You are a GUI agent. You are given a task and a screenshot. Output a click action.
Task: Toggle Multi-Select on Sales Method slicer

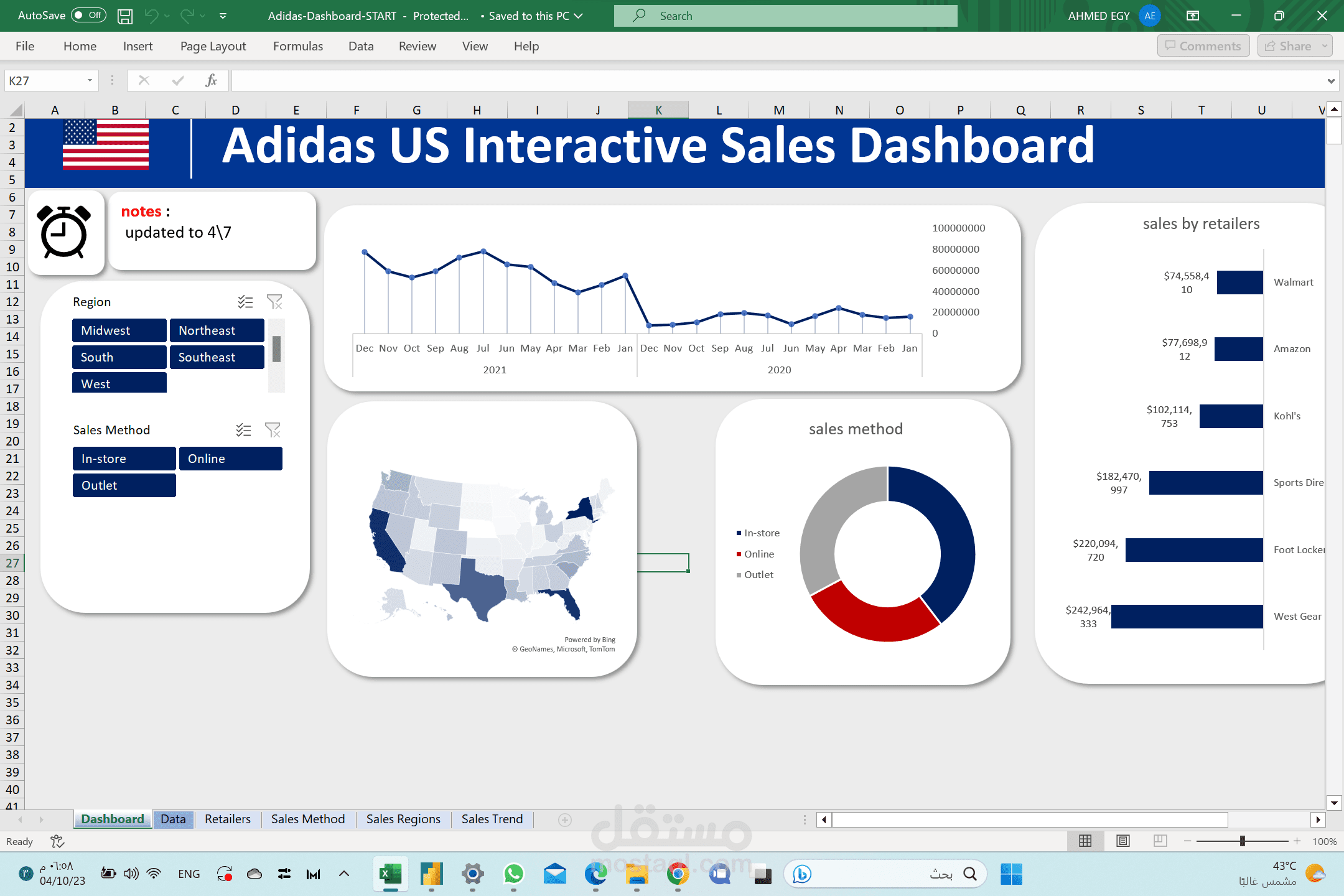coord(244,430)
